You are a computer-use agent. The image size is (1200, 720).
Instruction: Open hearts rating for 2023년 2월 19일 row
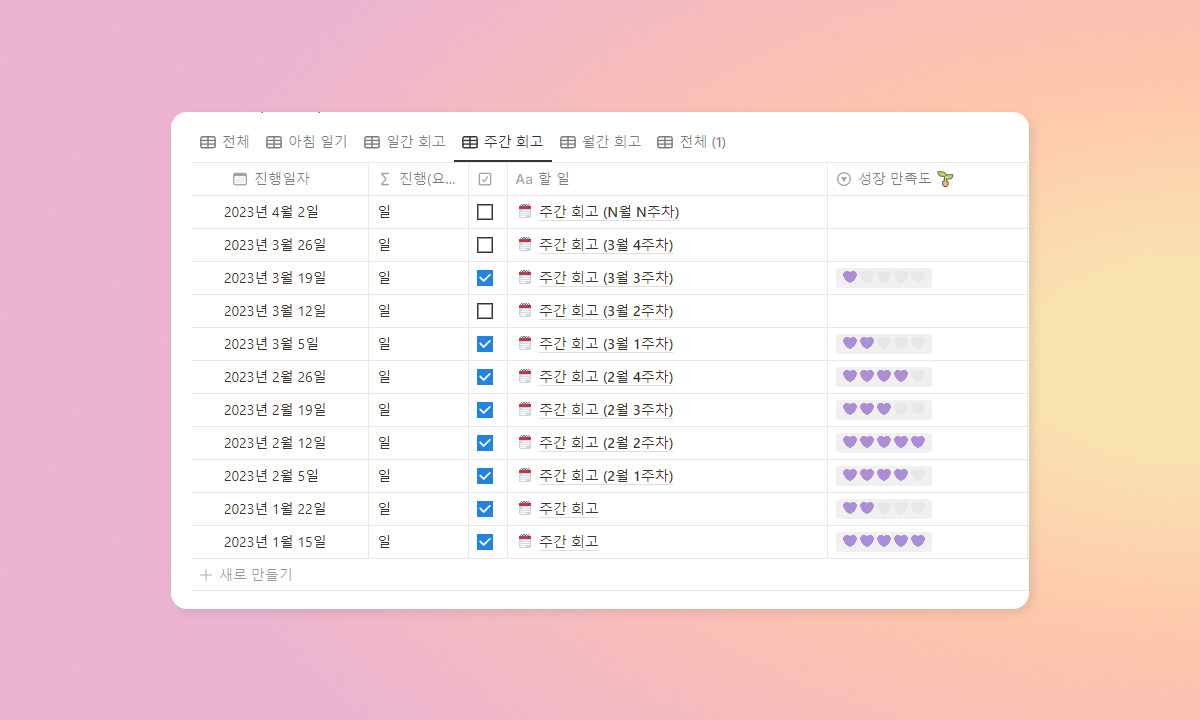[x=884, y=410]
